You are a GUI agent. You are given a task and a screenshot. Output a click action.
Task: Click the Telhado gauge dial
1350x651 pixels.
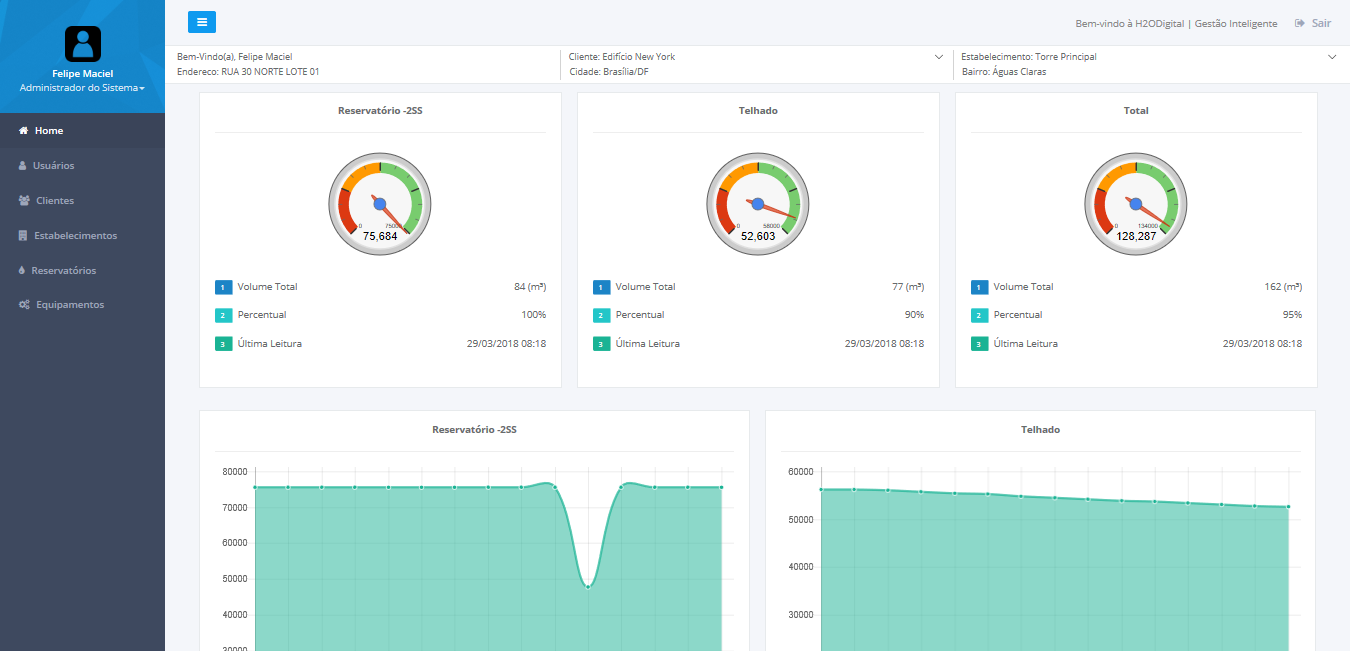tap(758, 204)
